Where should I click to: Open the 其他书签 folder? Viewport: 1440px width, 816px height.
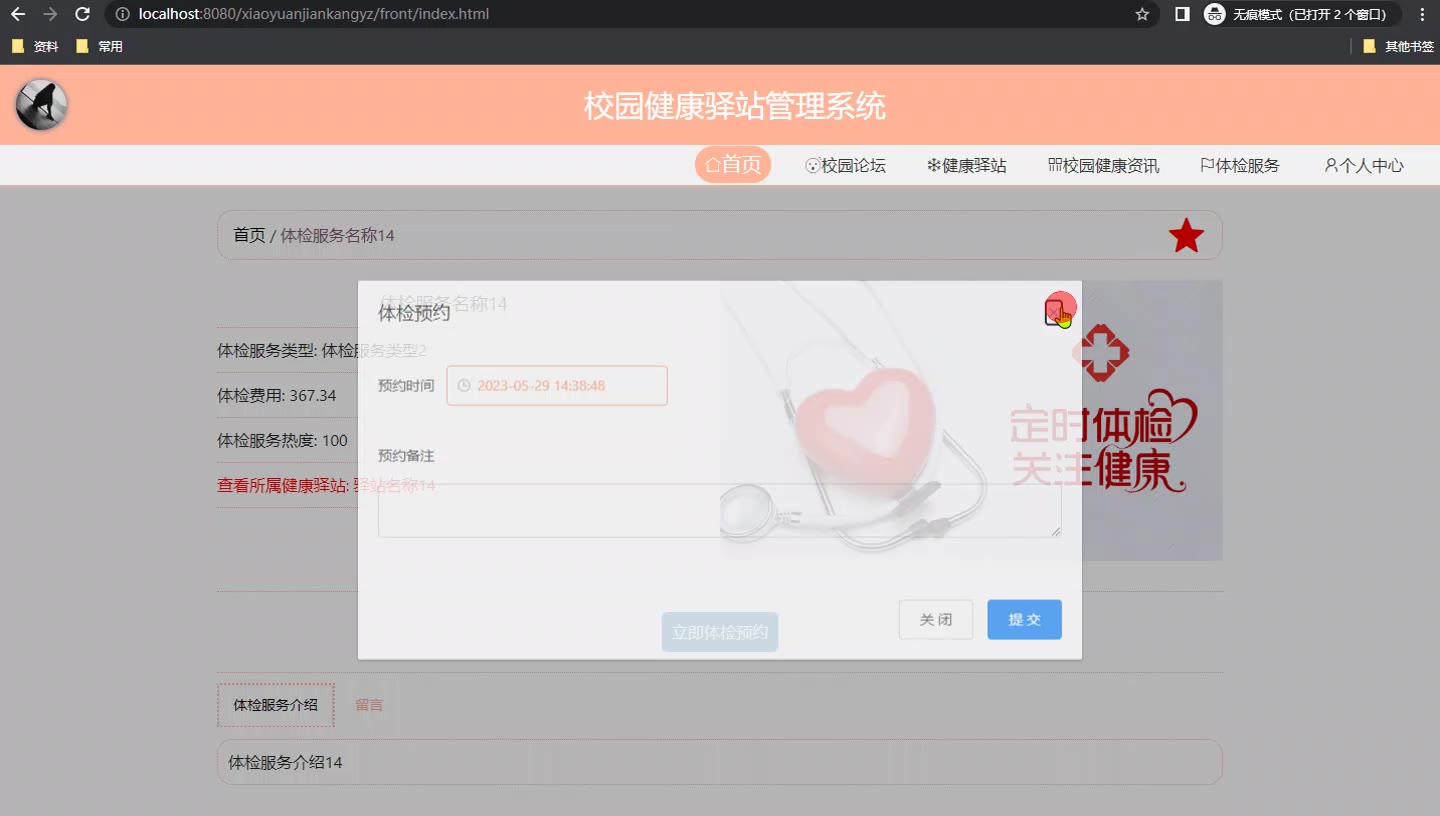pyautogui.click(x=1398, y=46)
